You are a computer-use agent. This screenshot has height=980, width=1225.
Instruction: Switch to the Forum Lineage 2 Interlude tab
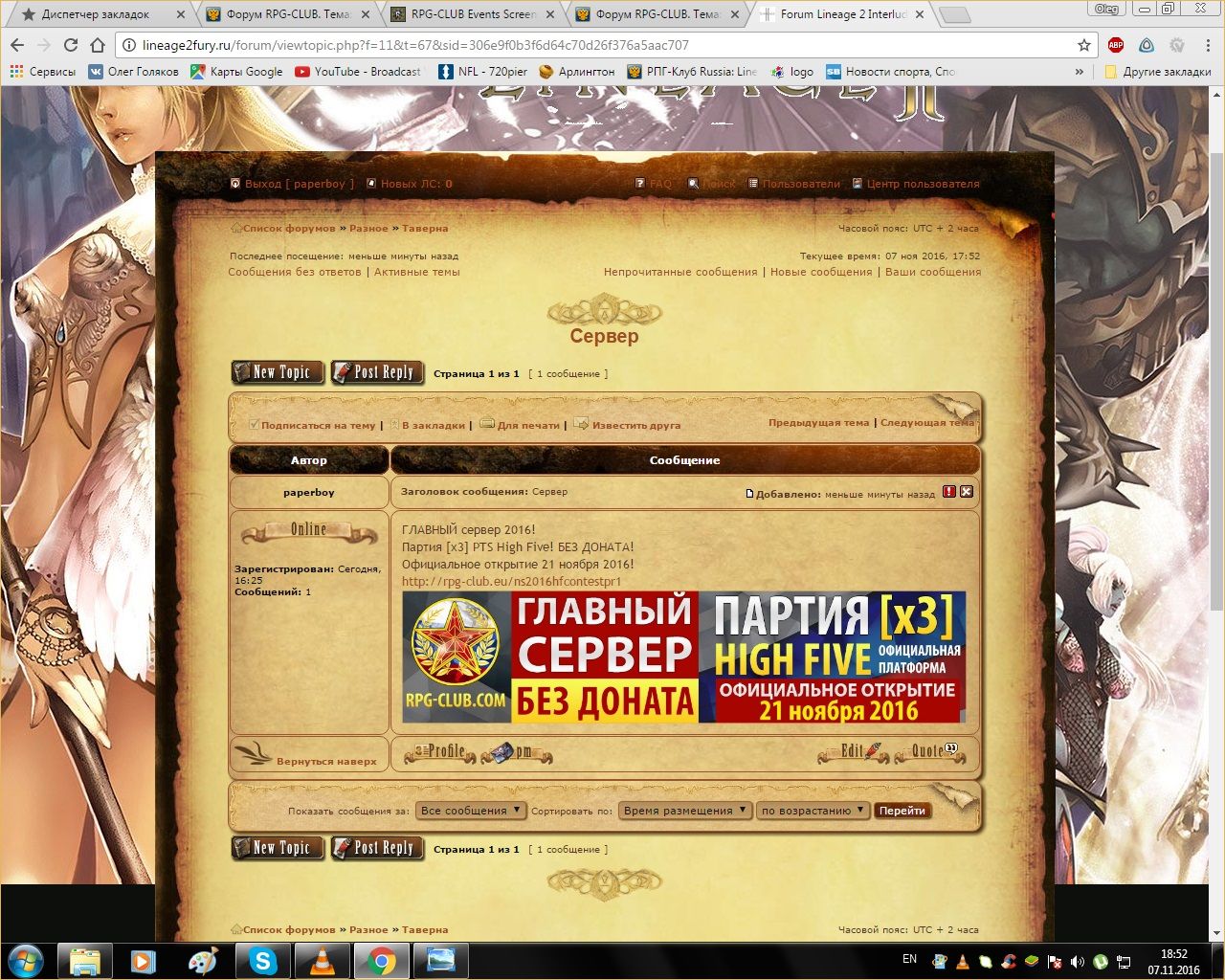coord(842,14)
